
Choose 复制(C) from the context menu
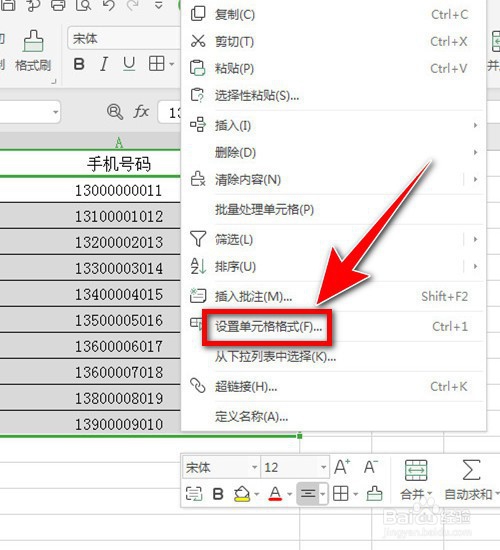(x=333, y=14)
